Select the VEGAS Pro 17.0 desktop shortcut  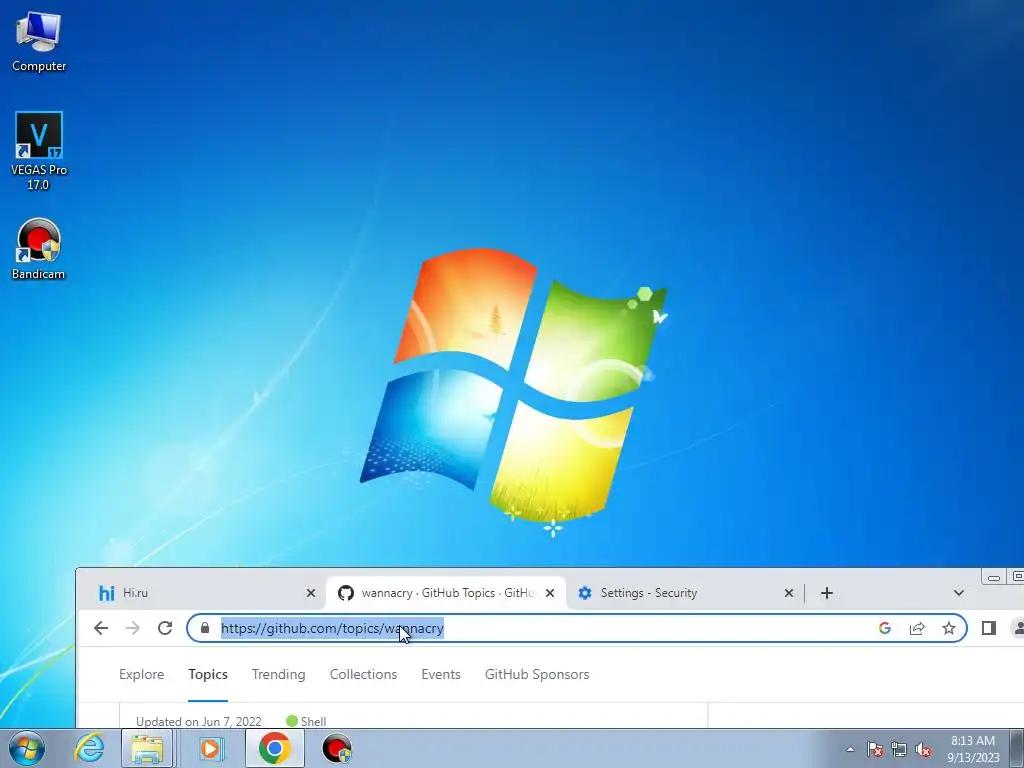(39, 150)
